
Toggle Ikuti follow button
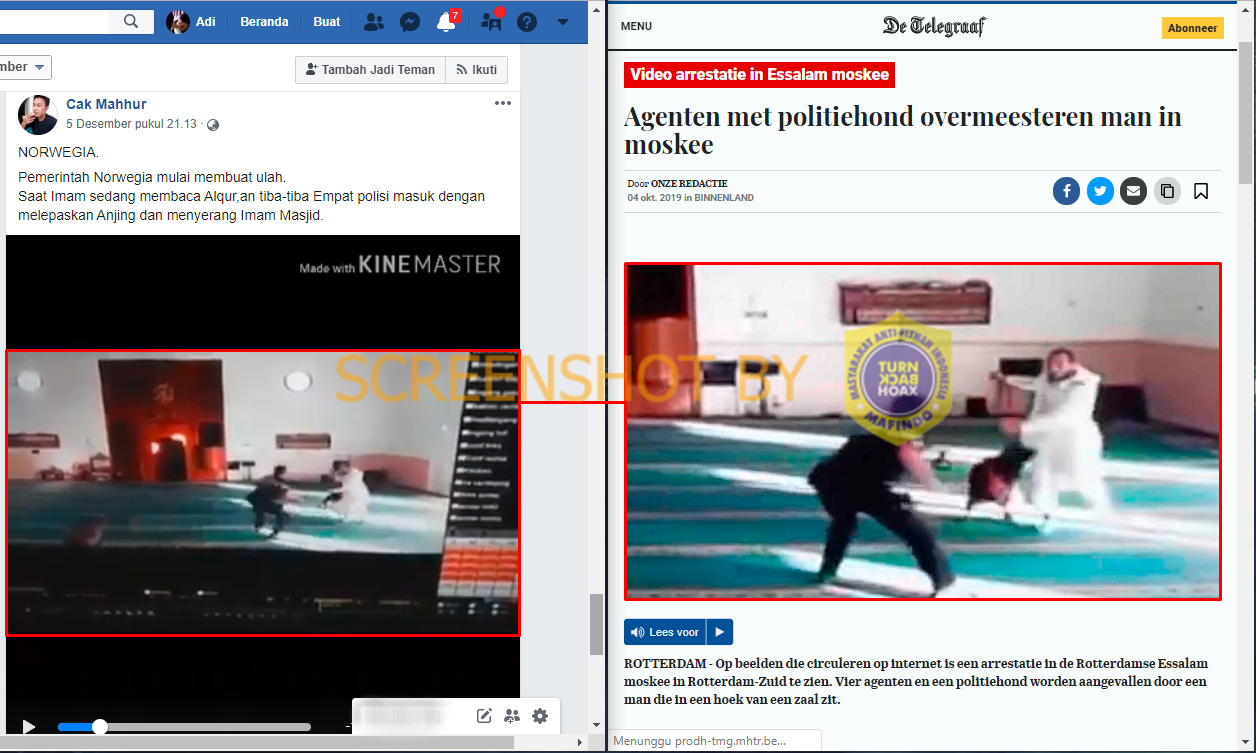[x=476, y=69]
